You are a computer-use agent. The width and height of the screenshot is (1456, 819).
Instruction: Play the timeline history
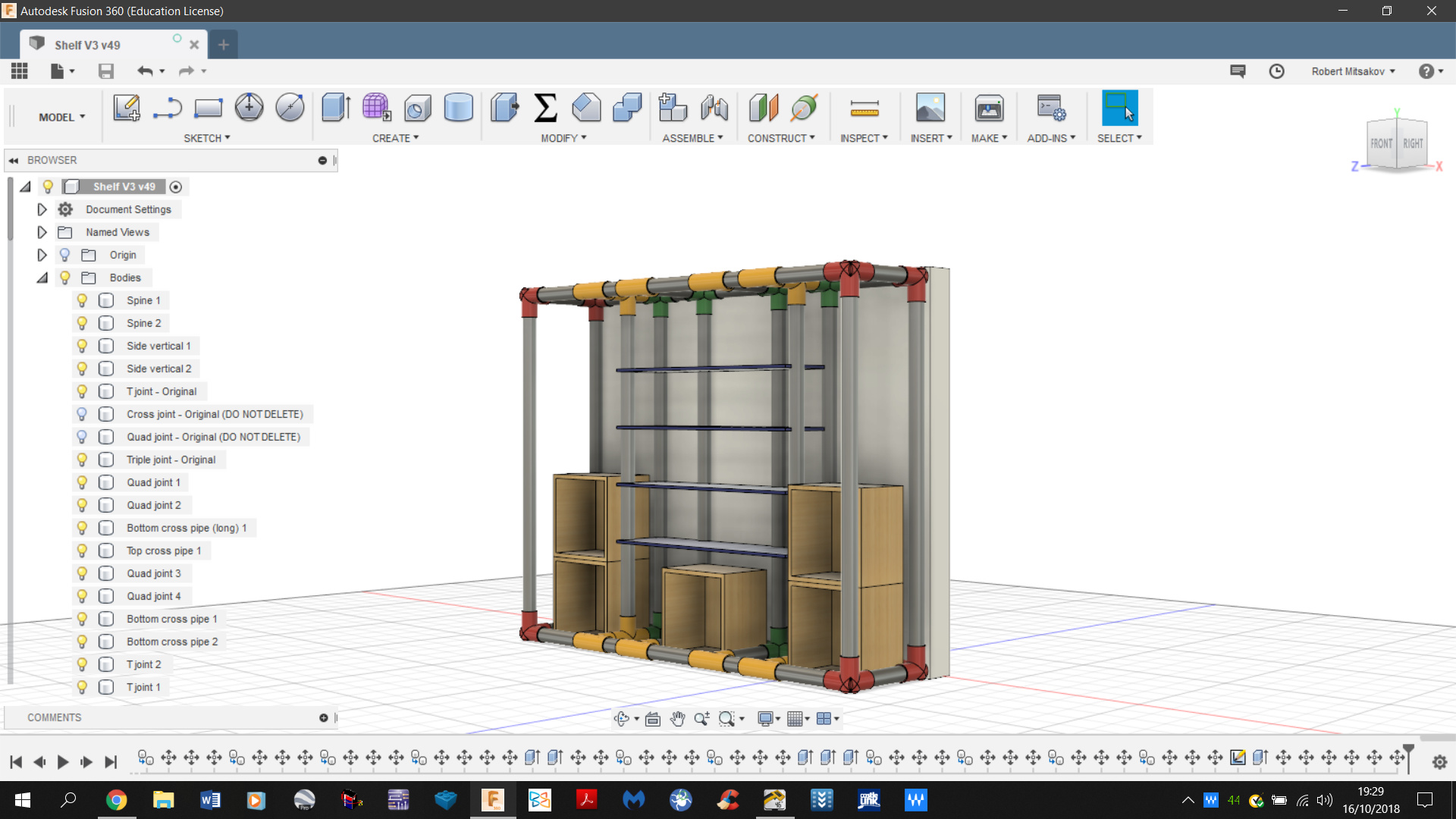[x=63, y=762]
